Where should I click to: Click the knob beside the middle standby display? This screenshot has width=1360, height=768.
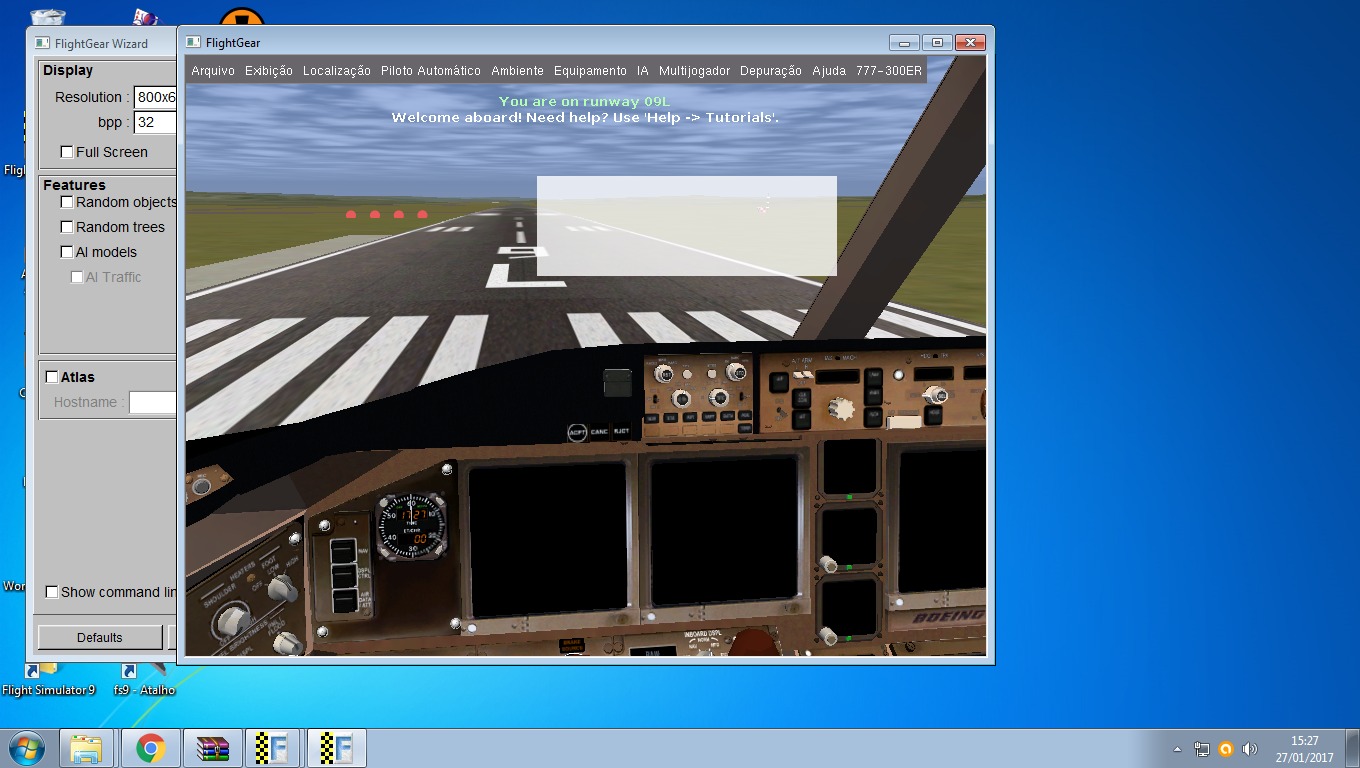pos(828,565)
